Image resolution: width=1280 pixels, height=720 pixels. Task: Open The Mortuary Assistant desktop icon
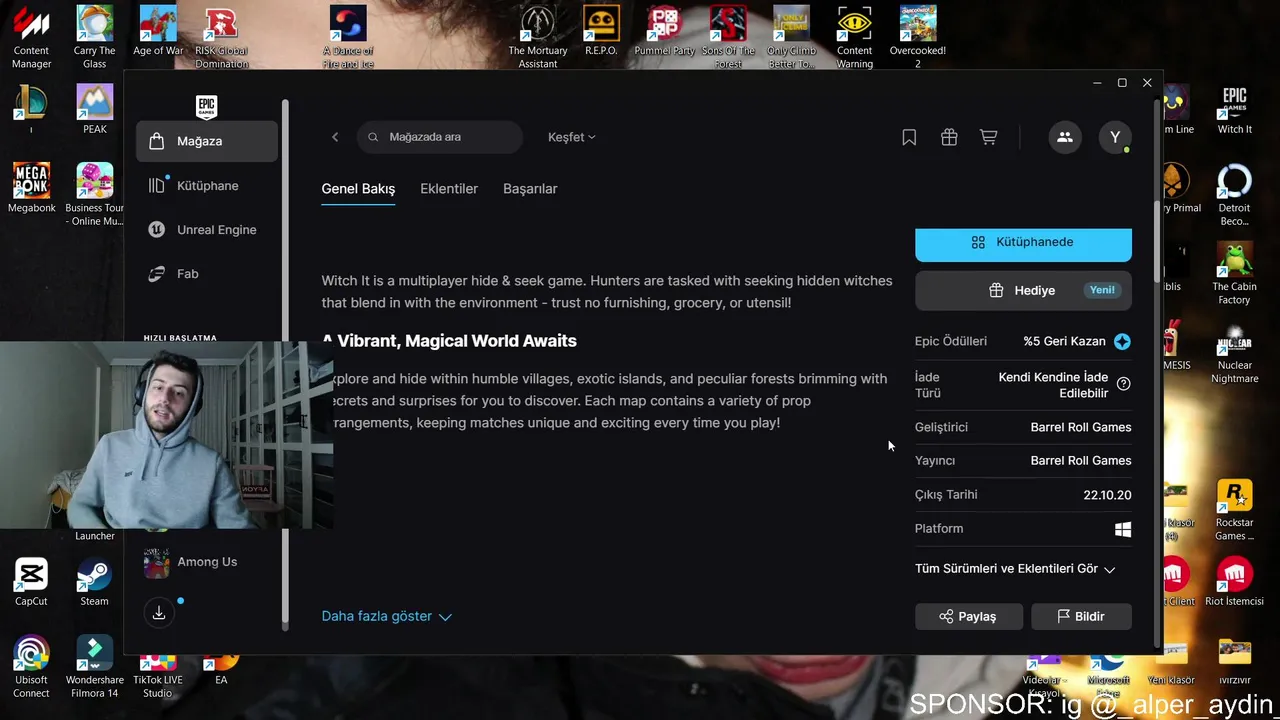(x=538, y=38)
